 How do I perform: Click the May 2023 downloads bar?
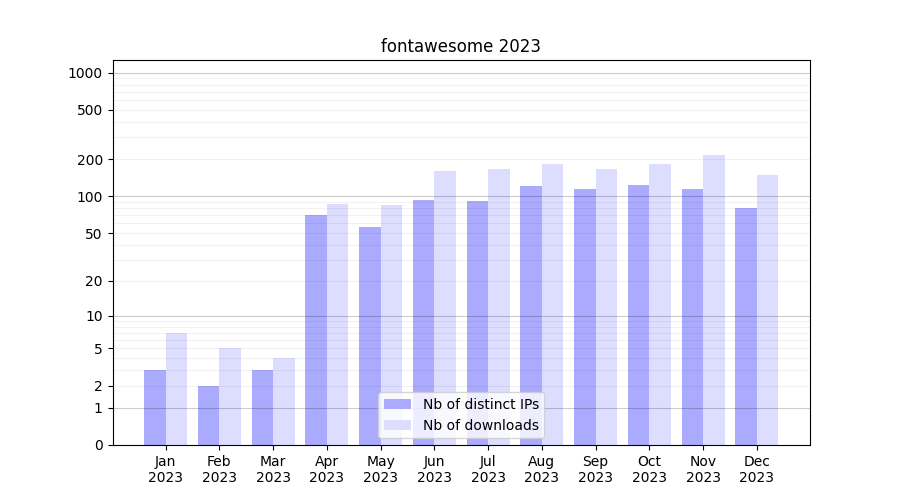(x=391, y=325)
